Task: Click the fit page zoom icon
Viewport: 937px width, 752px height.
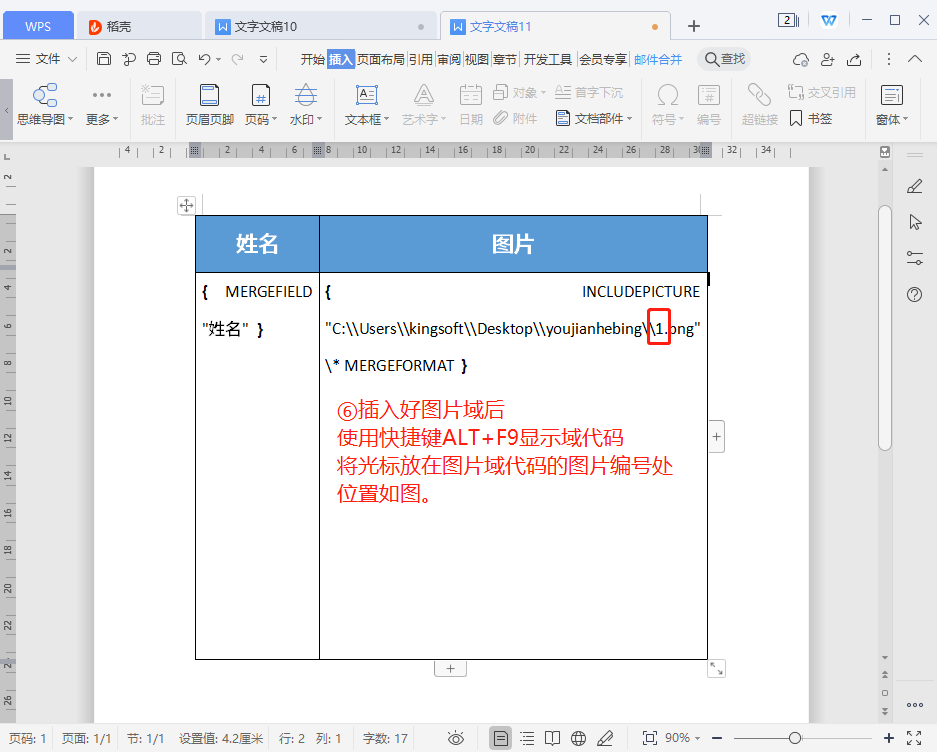Action: point(650,738)
